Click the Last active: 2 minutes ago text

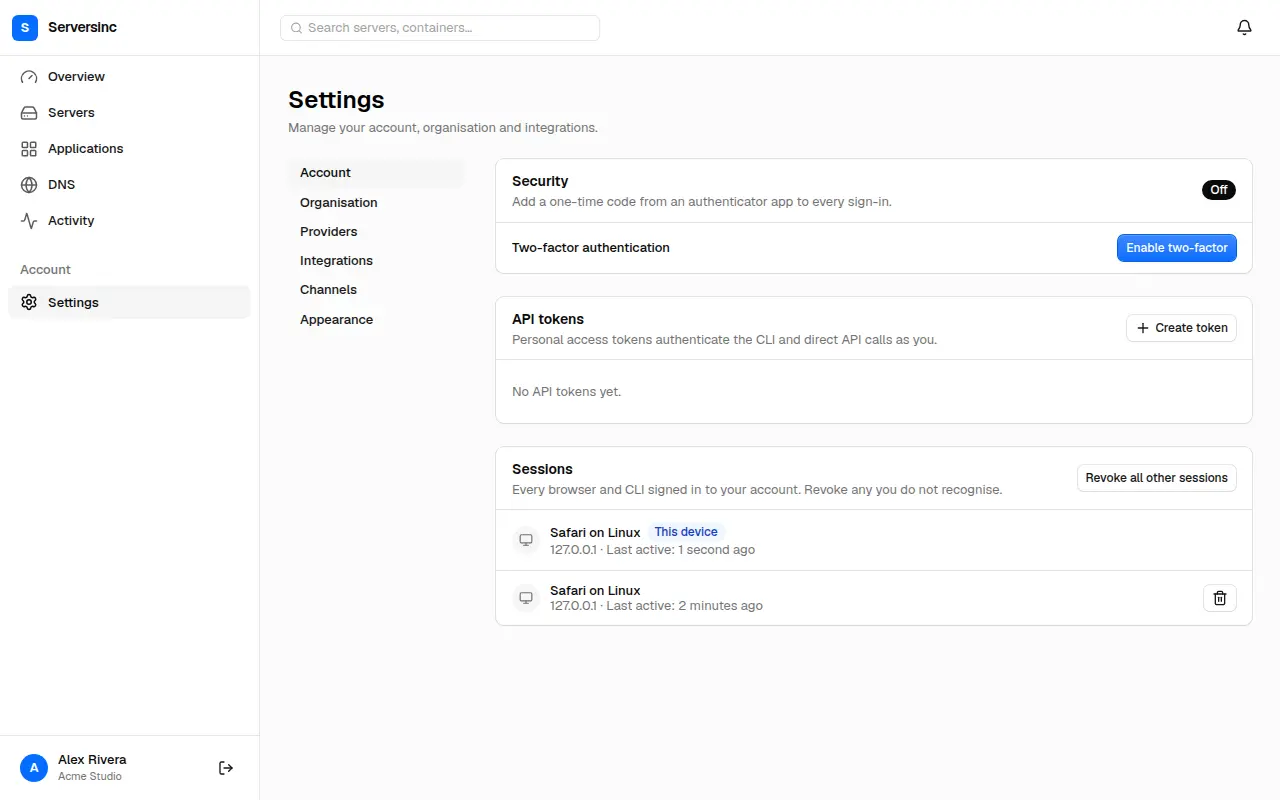coord(684,606)
